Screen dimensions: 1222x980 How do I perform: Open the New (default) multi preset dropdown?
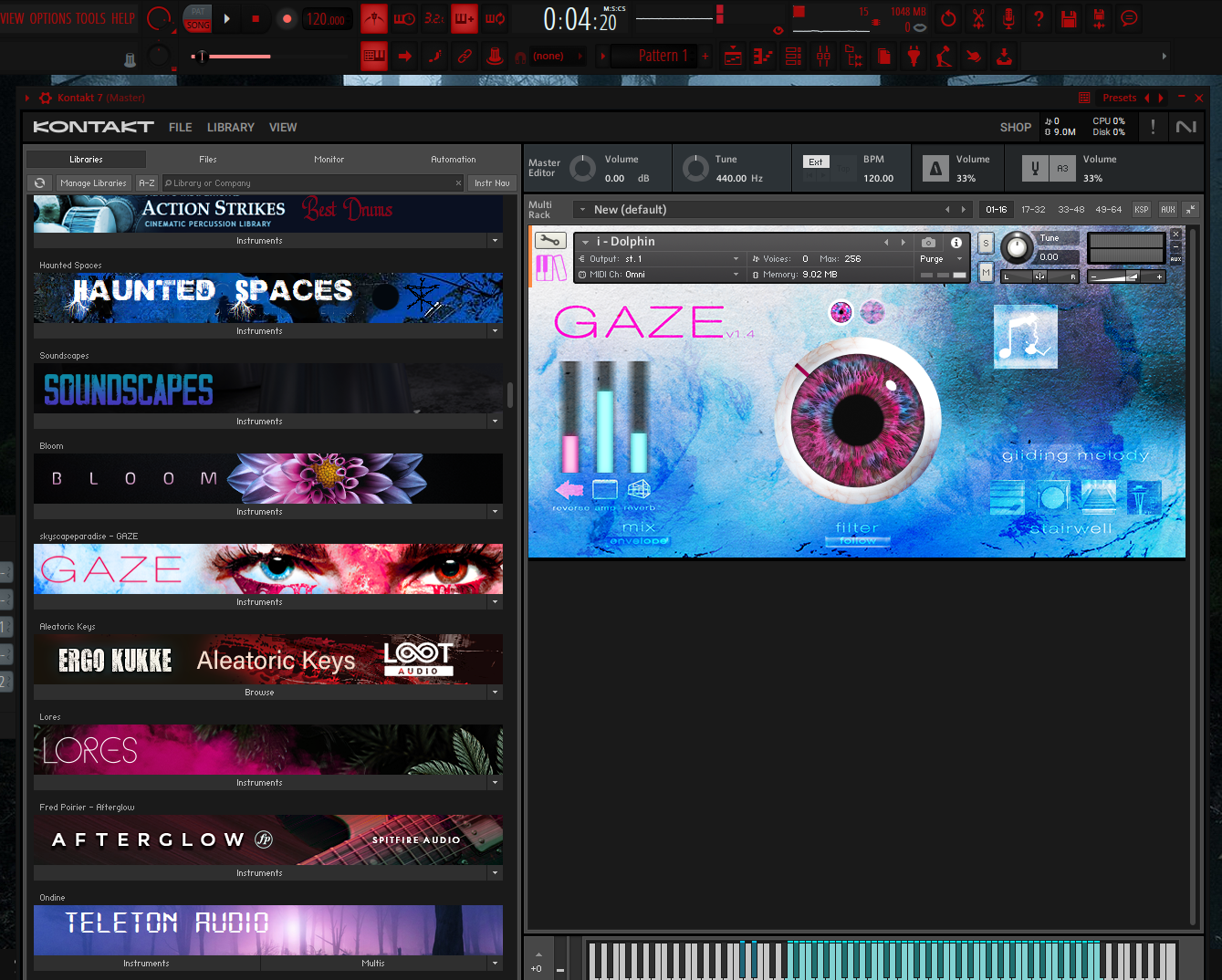[583, 210]
